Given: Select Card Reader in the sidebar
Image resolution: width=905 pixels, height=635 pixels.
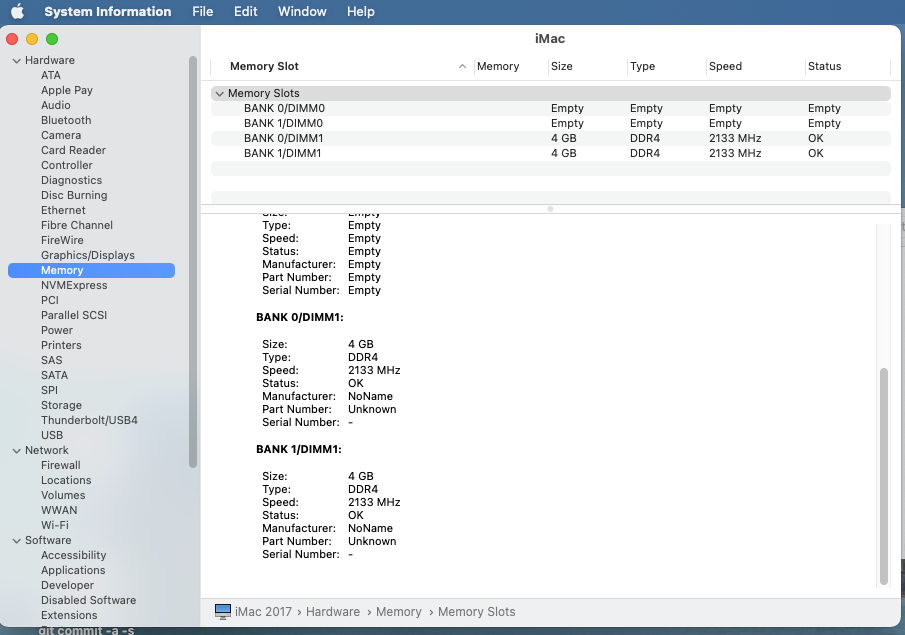Looking at the screenshot, I should [x=73, y=151].
